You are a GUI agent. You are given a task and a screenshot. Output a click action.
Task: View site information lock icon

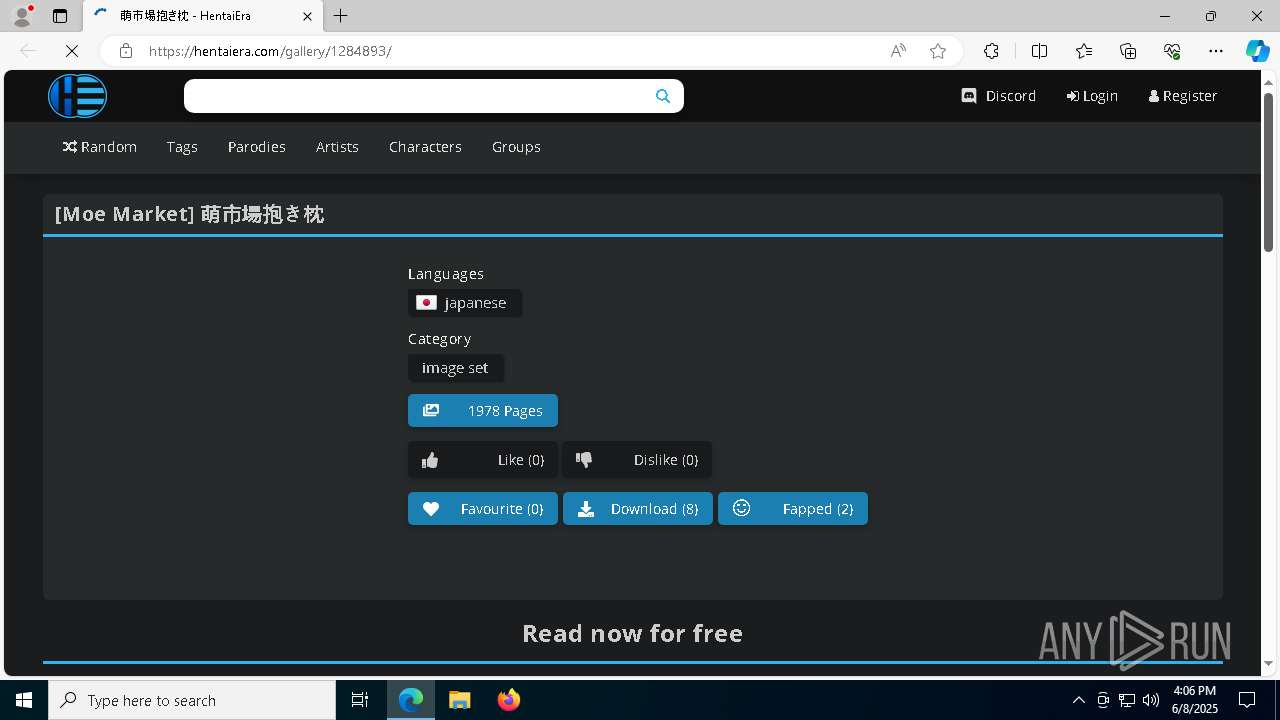pos(126,51)
